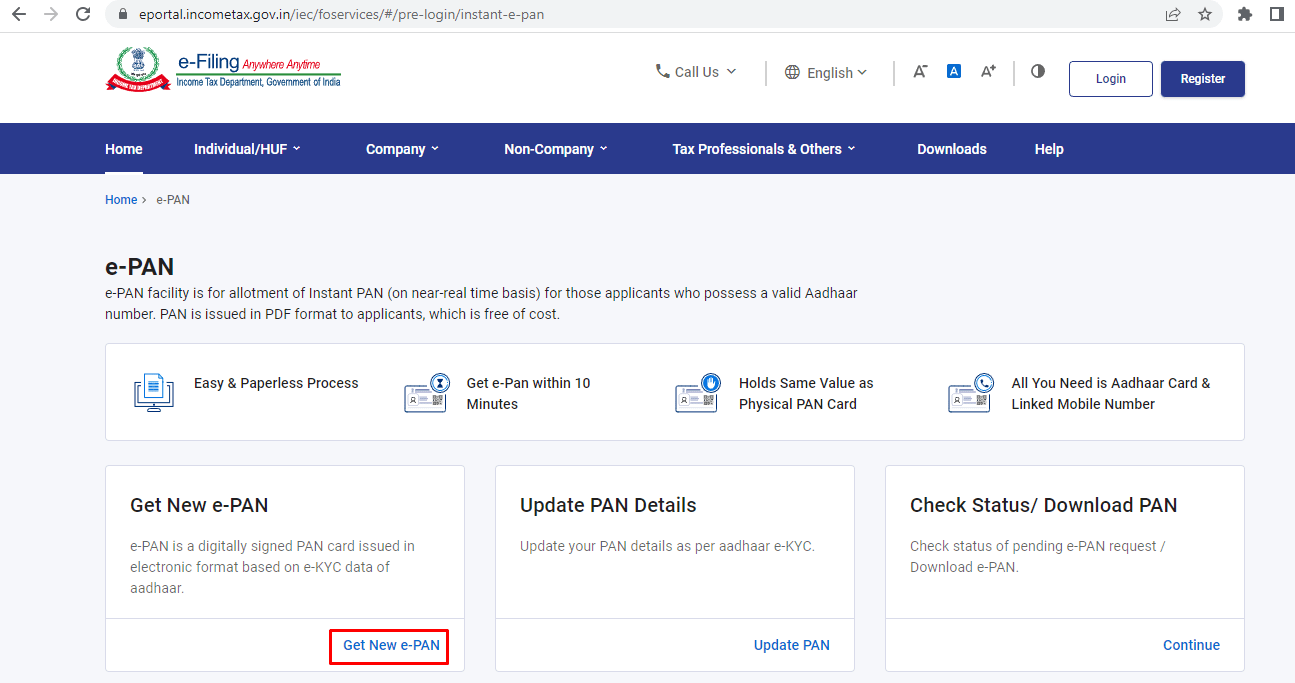The image size is (1295, 683).
Task: Click the Call Us phone icon
Action: click(x=662, y=71)
